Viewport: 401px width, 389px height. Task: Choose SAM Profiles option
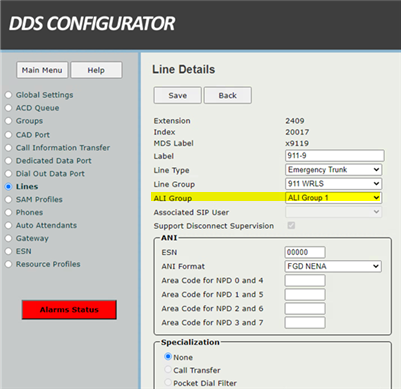[x=8, y=199]
